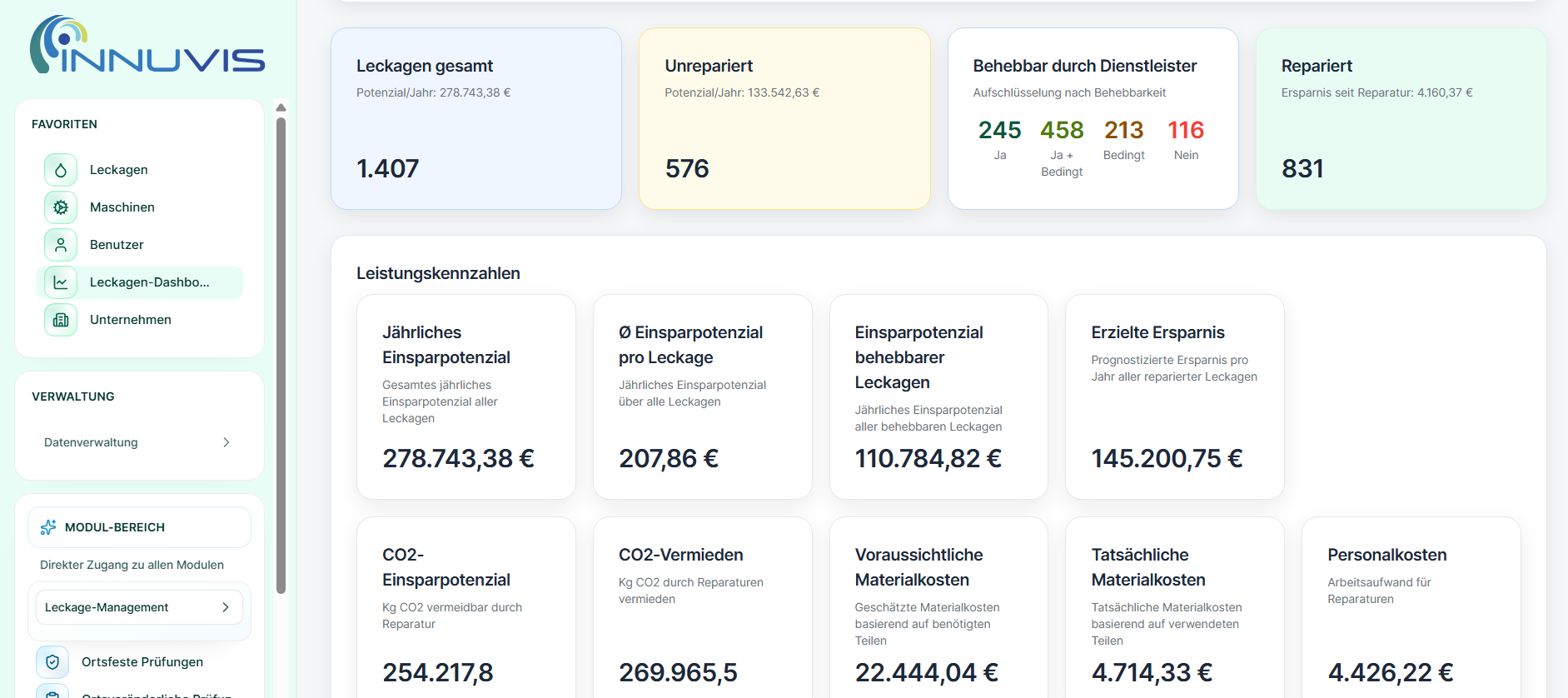Click the Behebbar durch Dienstleister heading

pyautogui.click(x=1084, y=66)
